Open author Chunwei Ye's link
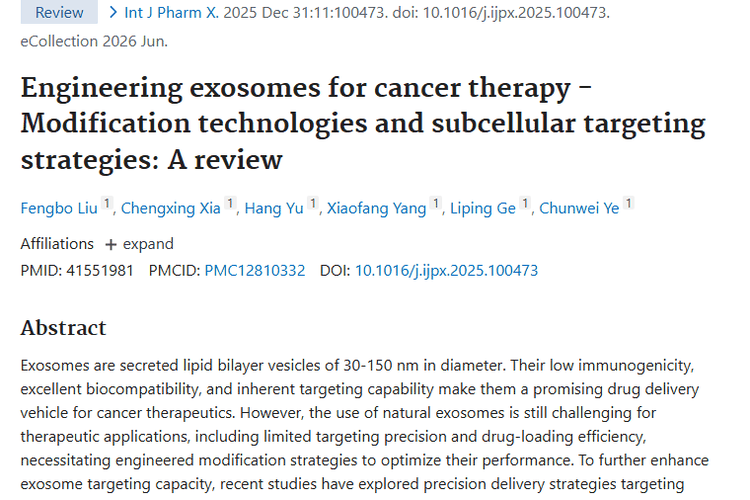The width and height of the screenshot is (750, 500). 579,208
